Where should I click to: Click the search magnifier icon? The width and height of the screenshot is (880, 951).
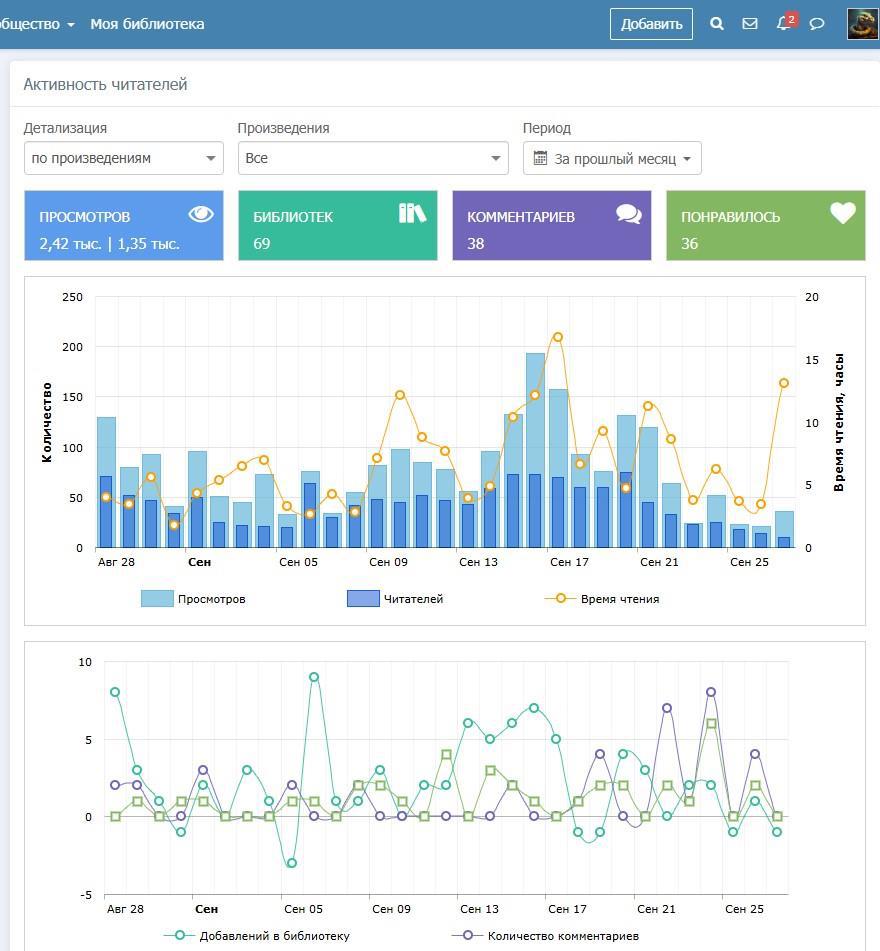717,24
